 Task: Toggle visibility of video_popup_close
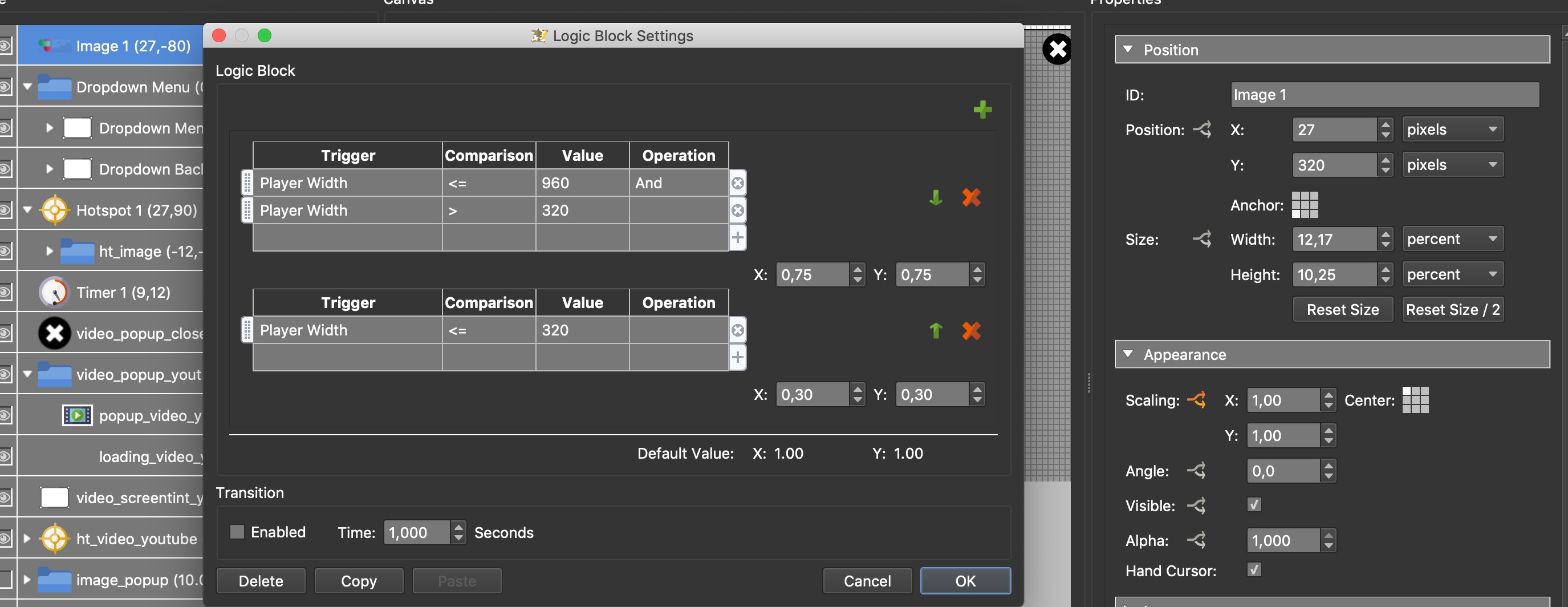tap(6, 333)
